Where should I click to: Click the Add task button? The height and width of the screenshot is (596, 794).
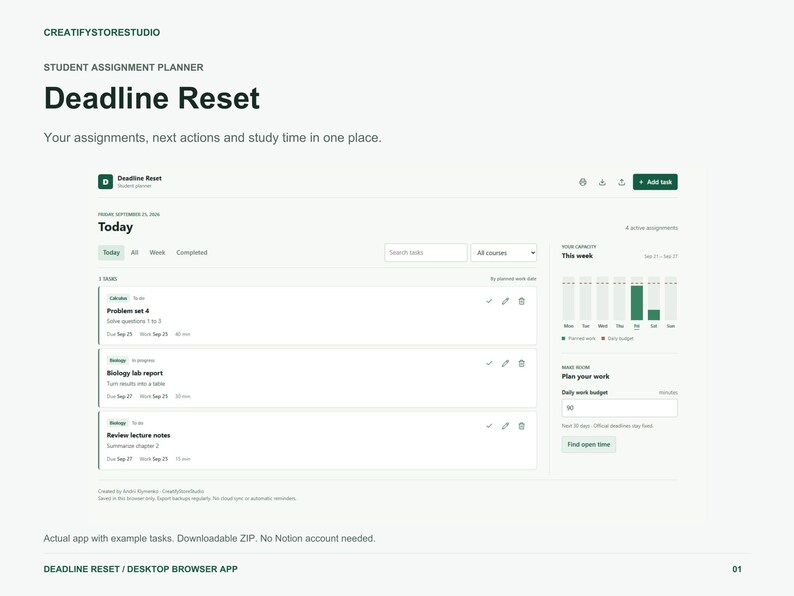(x=655, y=182)
